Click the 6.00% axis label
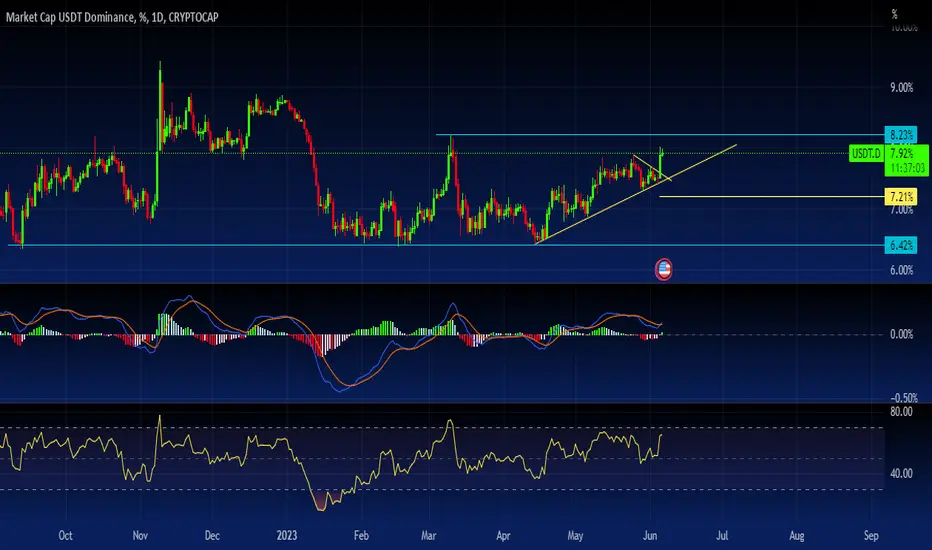 point(901,270)
